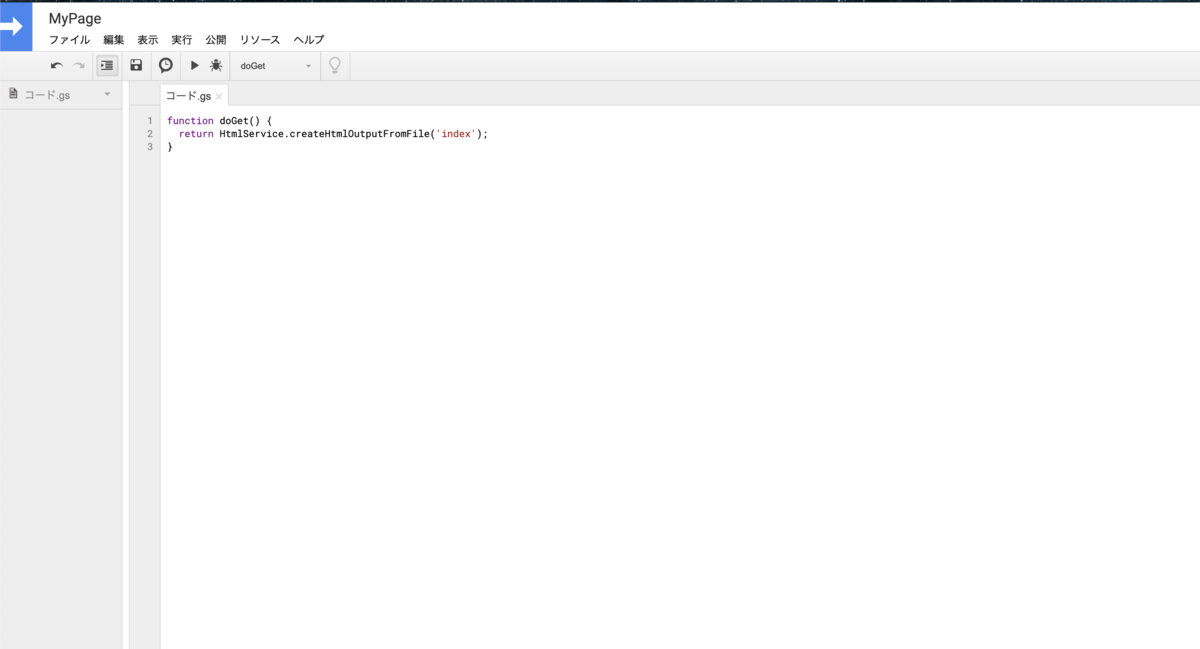Click the closing brace on line 3
1200x649 pixels.
pos(170,147)
